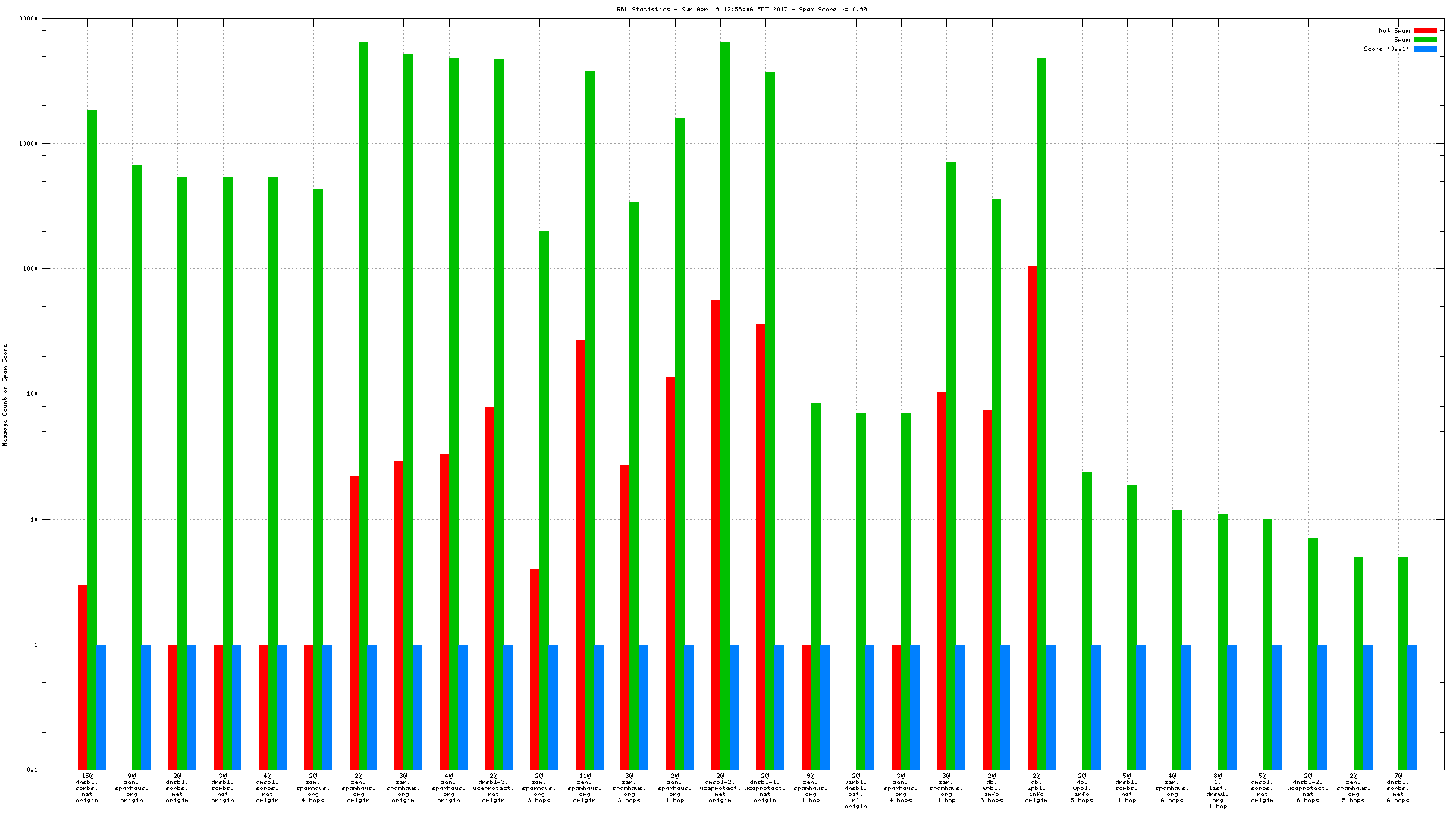The height and width of the screenshot is (819, 1456).
Task: Click the 10000 y-axis tick label
Action: click(x=27, y=144)
